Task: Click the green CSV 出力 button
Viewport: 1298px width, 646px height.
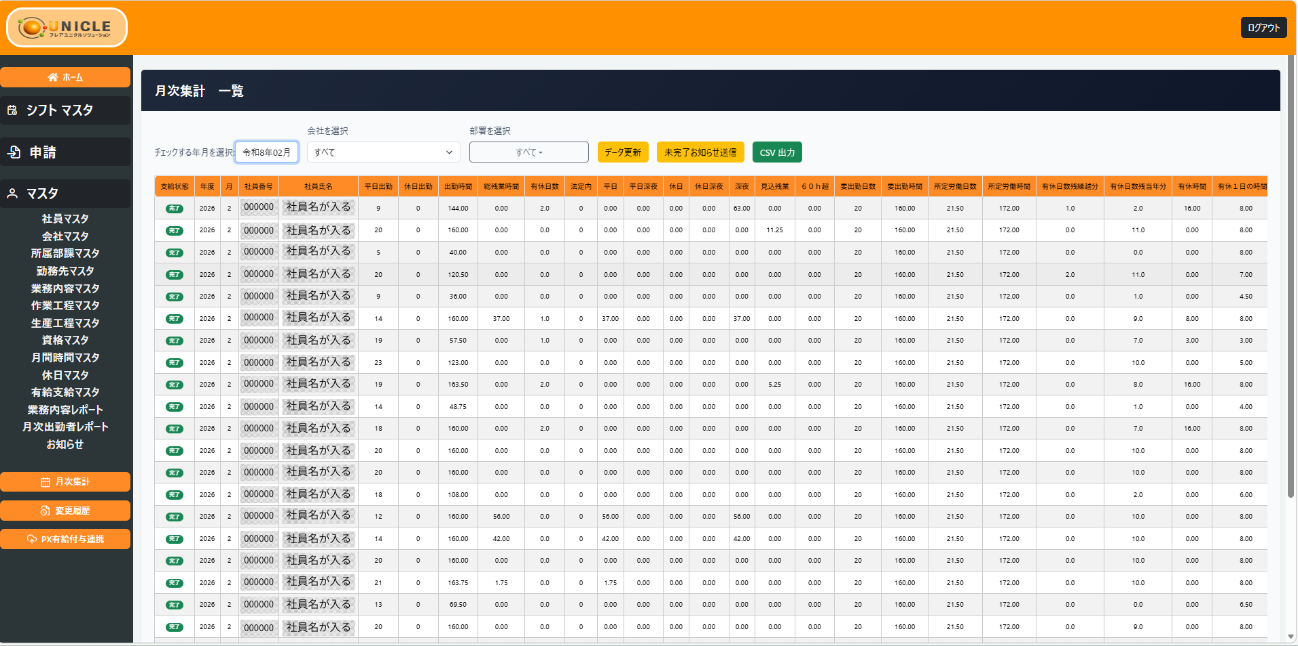Action: tap(777, 152)
